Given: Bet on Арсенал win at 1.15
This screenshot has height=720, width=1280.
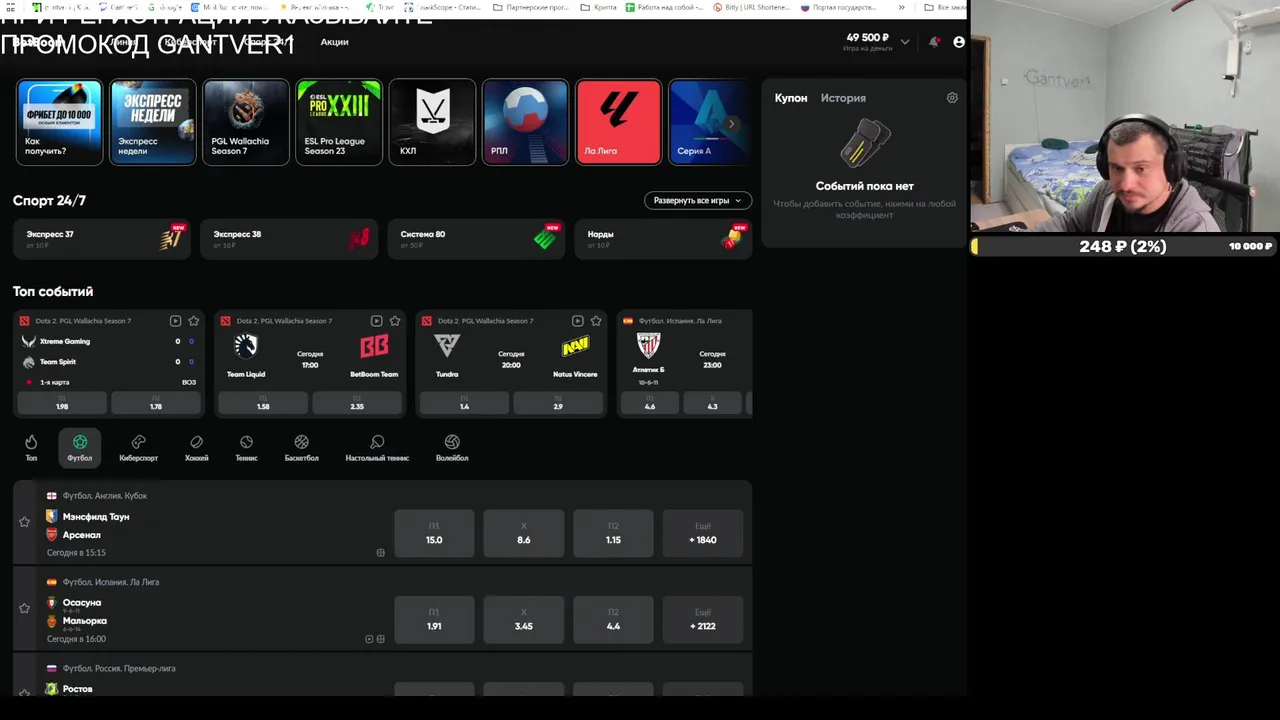Looking at the screenshot, I should tap(613, 533).
